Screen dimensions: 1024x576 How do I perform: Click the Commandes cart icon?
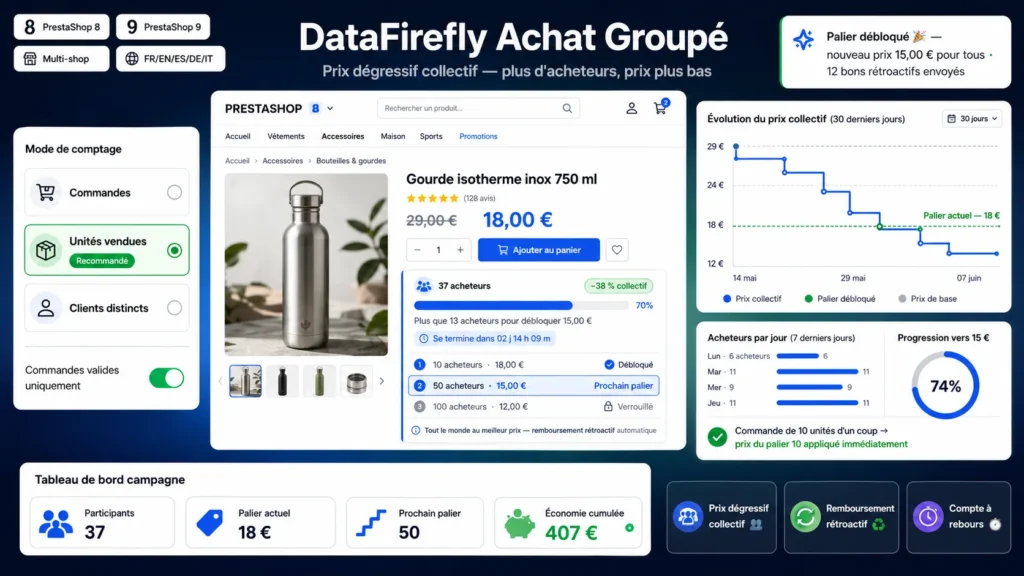click(x=46, y=192)
